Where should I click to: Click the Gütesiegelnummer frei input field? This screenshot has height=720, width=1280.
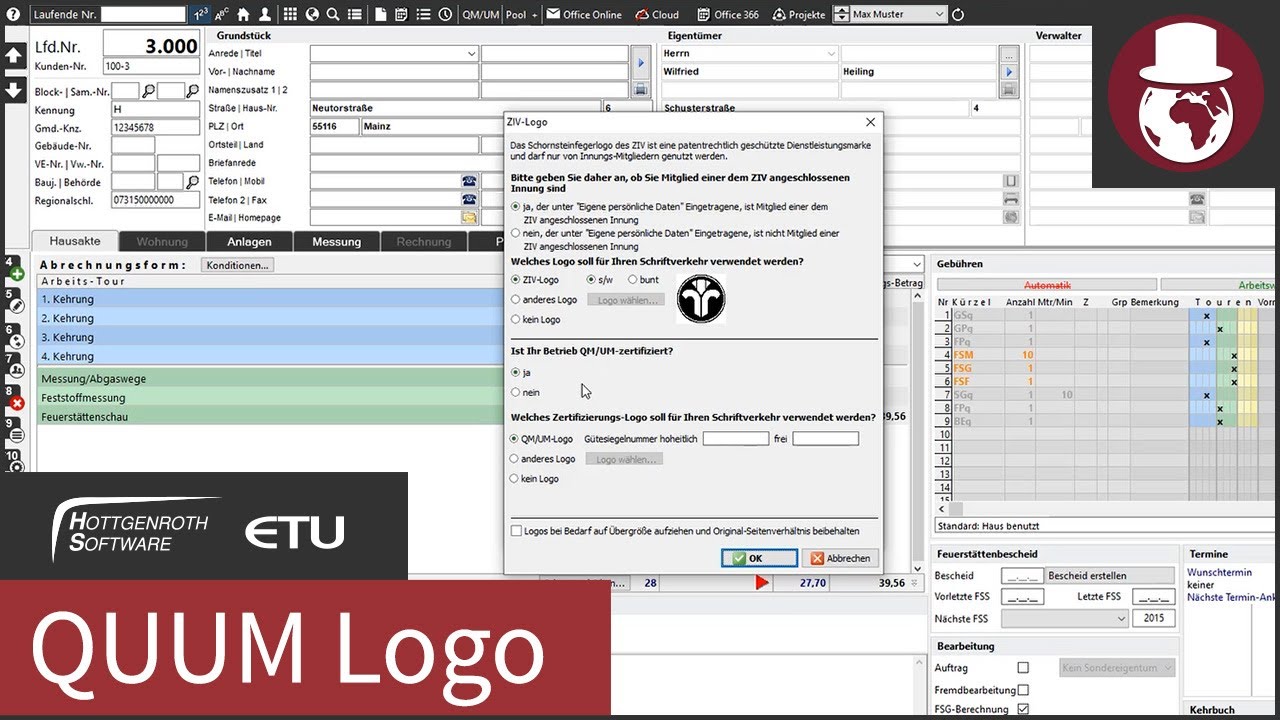(x=825, y=438)
